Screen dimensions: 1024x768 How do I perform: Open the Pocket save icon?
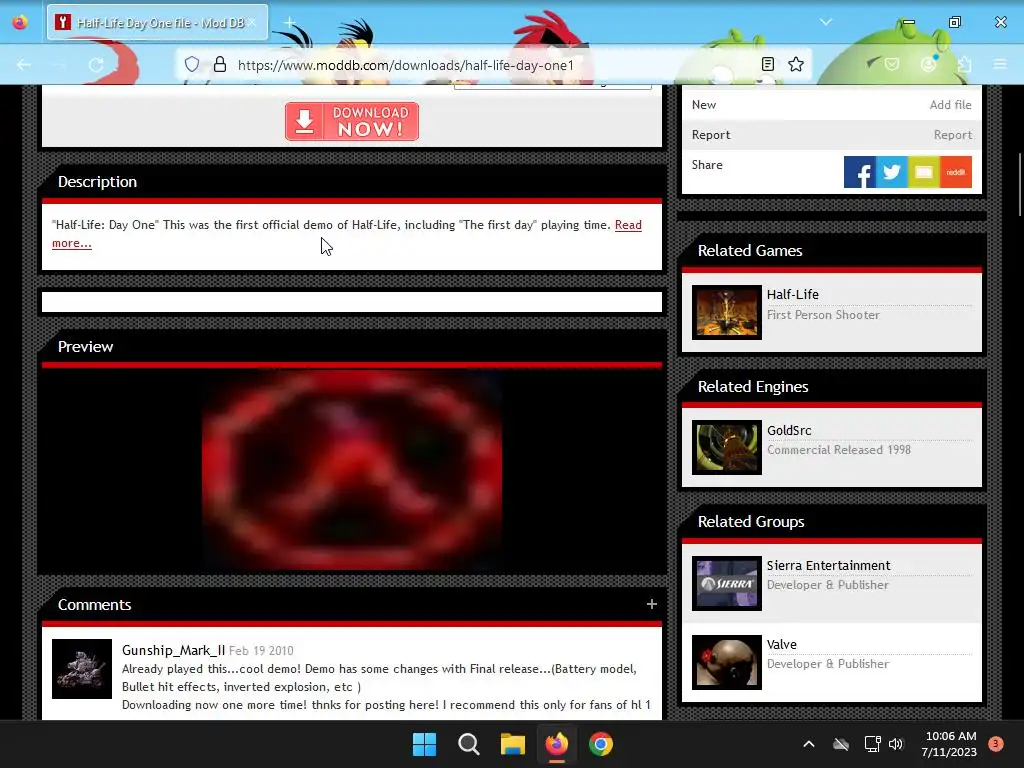point(892,64)
